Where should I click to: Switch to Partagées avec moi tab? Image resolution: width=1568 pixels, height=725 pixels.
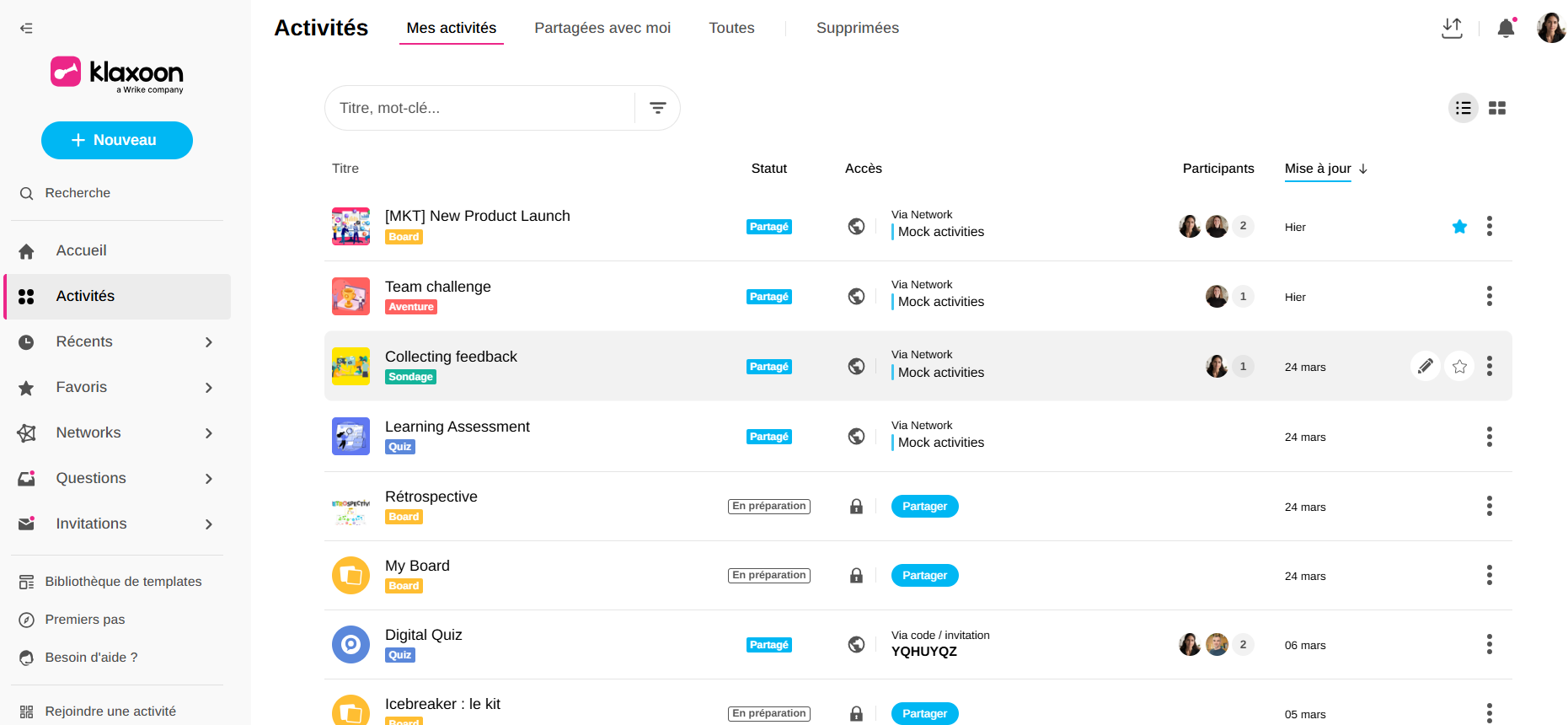pos(602,29)
